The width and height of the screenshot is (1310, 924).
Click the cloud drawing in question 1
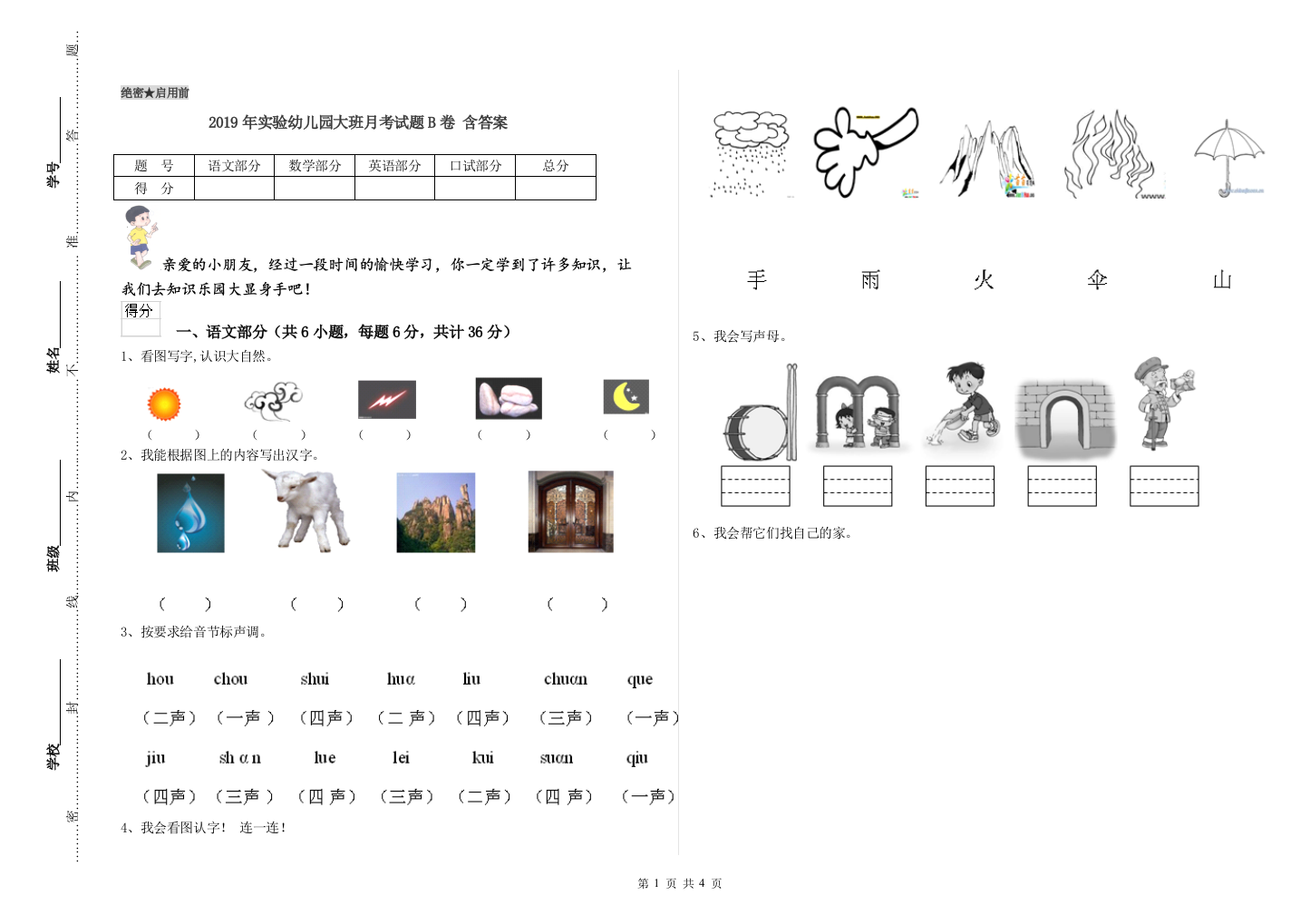pyautogui.click(x=273, y=401)
